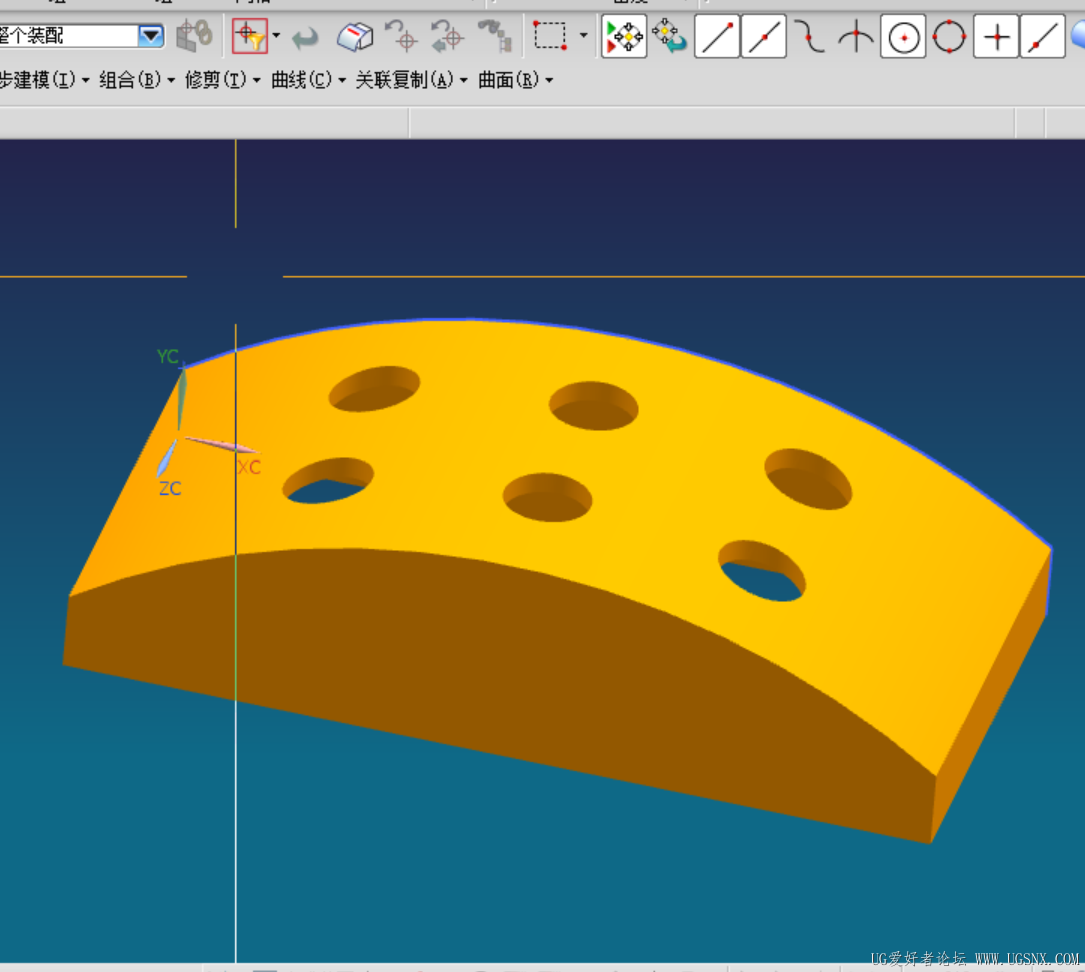Click the rectangle selection marquee icon
Viewport: 1085px width, 972px height.
pyautogui.click(x=549, y=37)
